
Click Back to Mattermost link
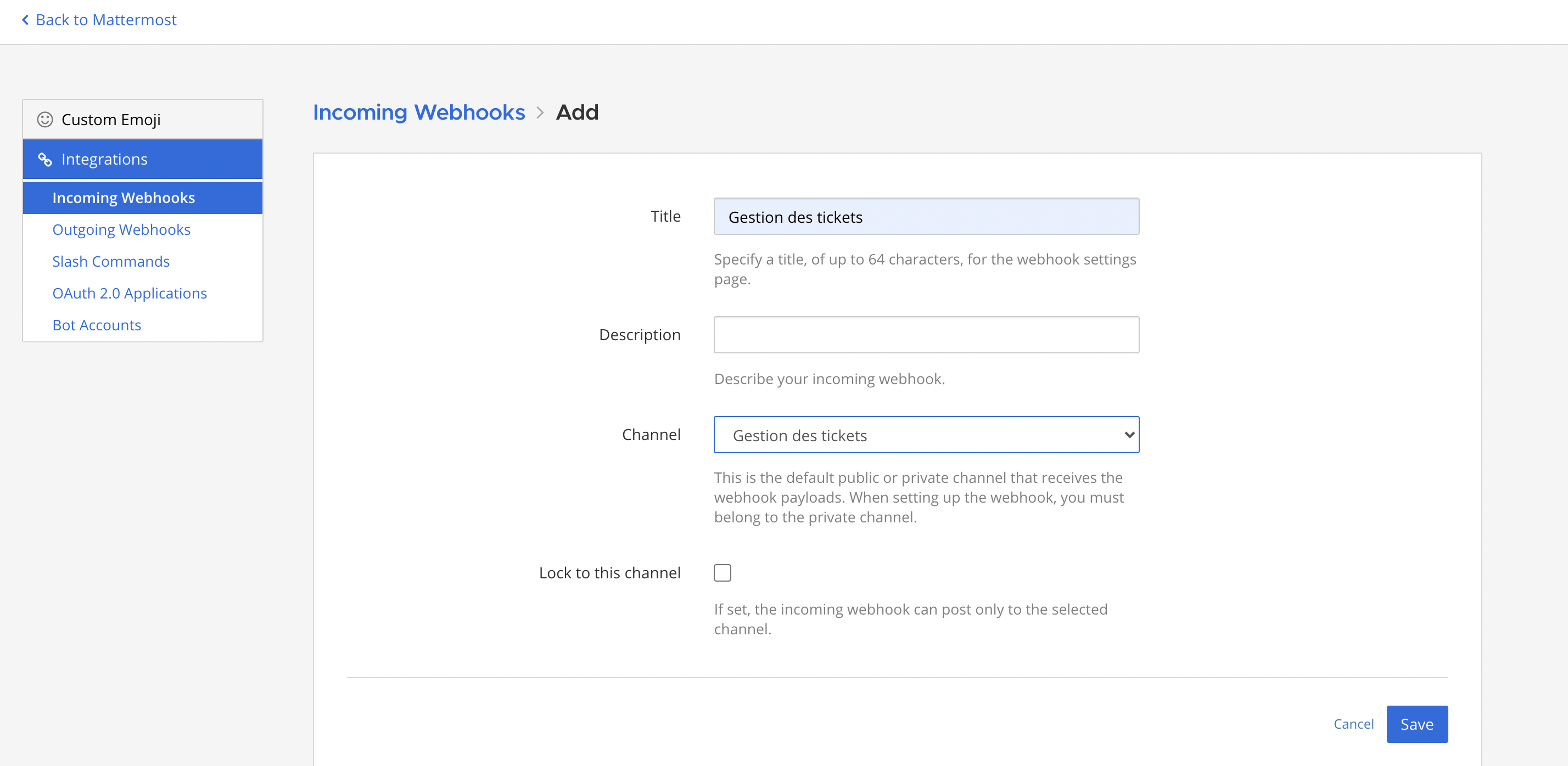(x=106, y=20)
